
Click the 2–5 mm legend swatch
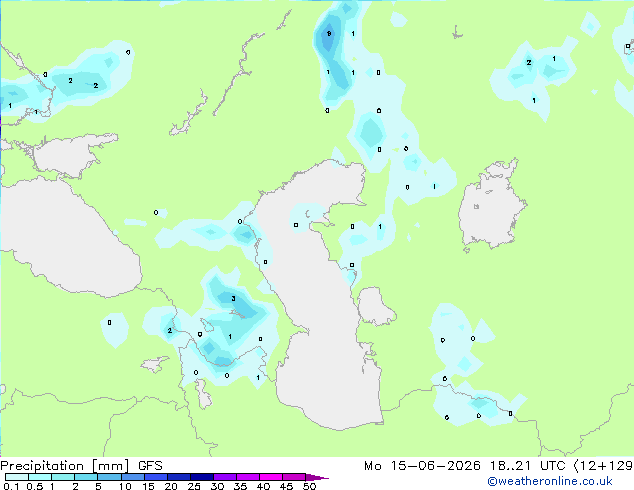pyautogui.click(x=86, y=477)
